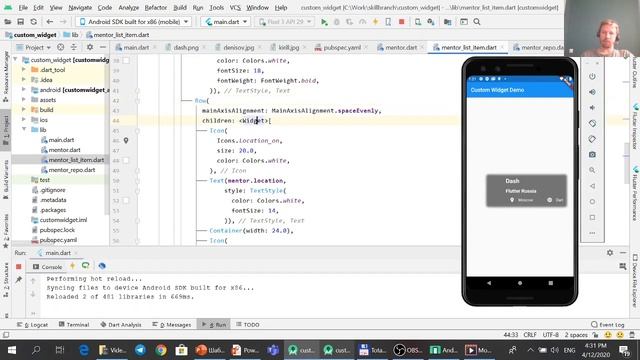The height and width of the screenshot is (360, 640).
Task: Open the Messages tool window
Action: [171, 324]
